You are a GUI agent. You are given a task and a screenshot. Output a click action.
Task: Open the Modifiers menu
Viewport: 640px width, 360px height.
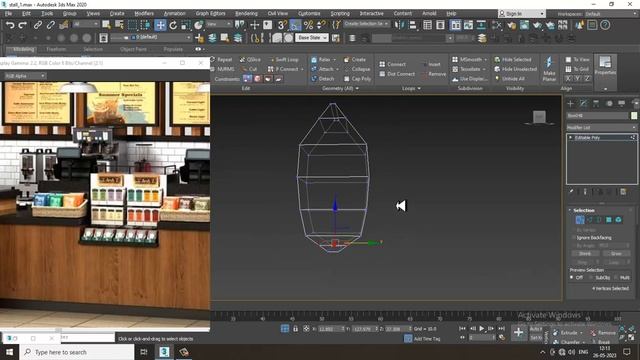(144, 13)
